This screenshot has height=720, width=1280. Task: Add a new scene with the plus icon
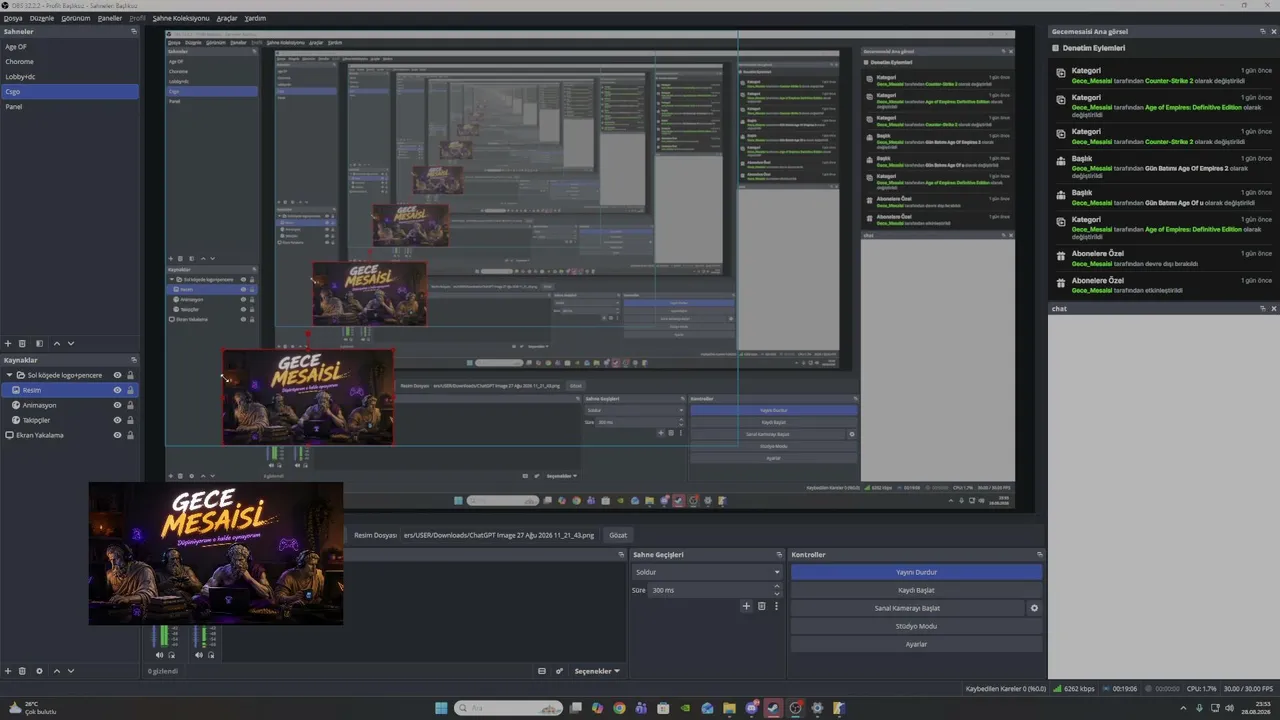tap(8, 344)
